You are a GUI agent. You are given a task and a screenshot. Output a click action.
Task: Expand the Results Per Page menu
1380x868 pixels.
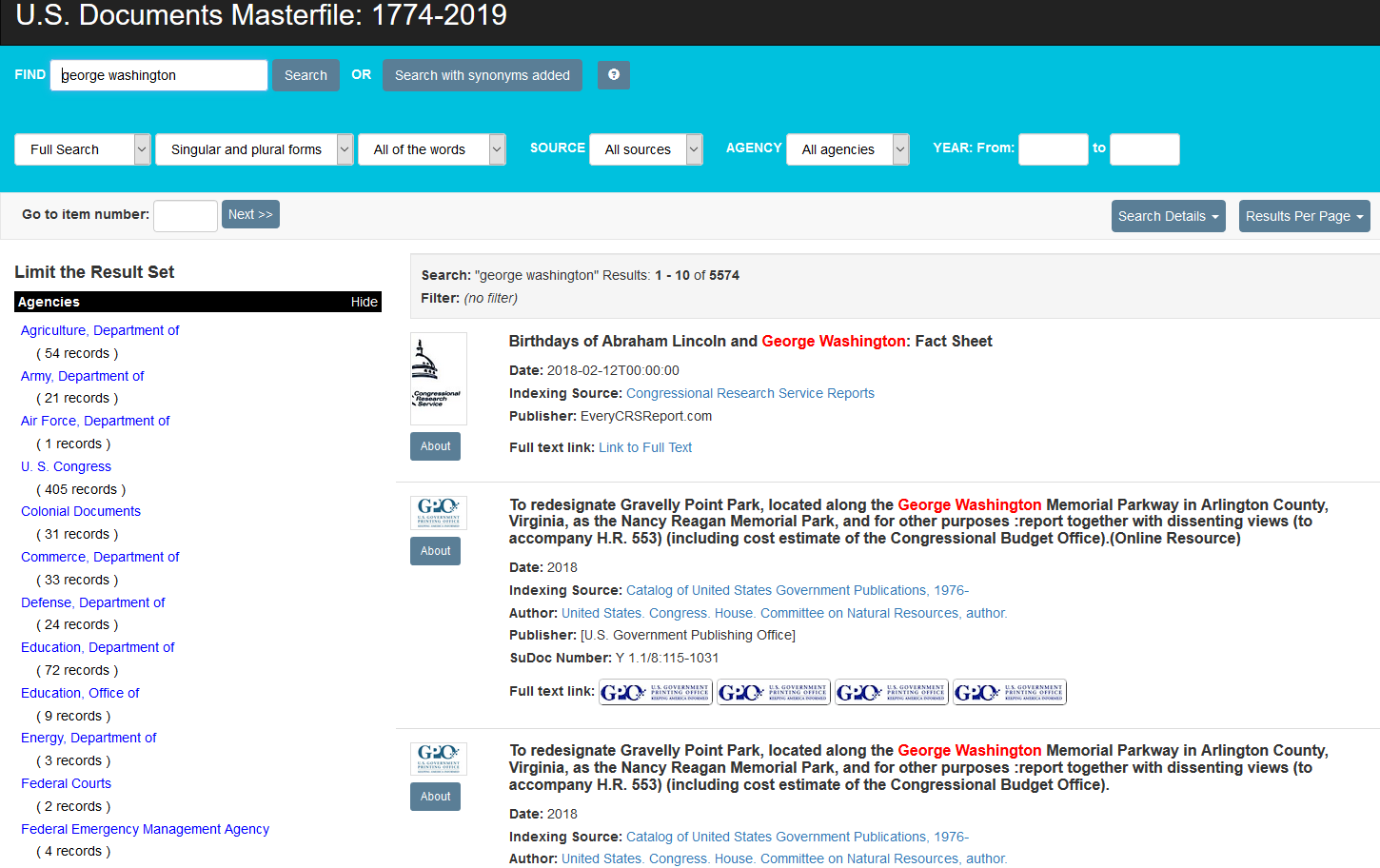(1304, 216)
